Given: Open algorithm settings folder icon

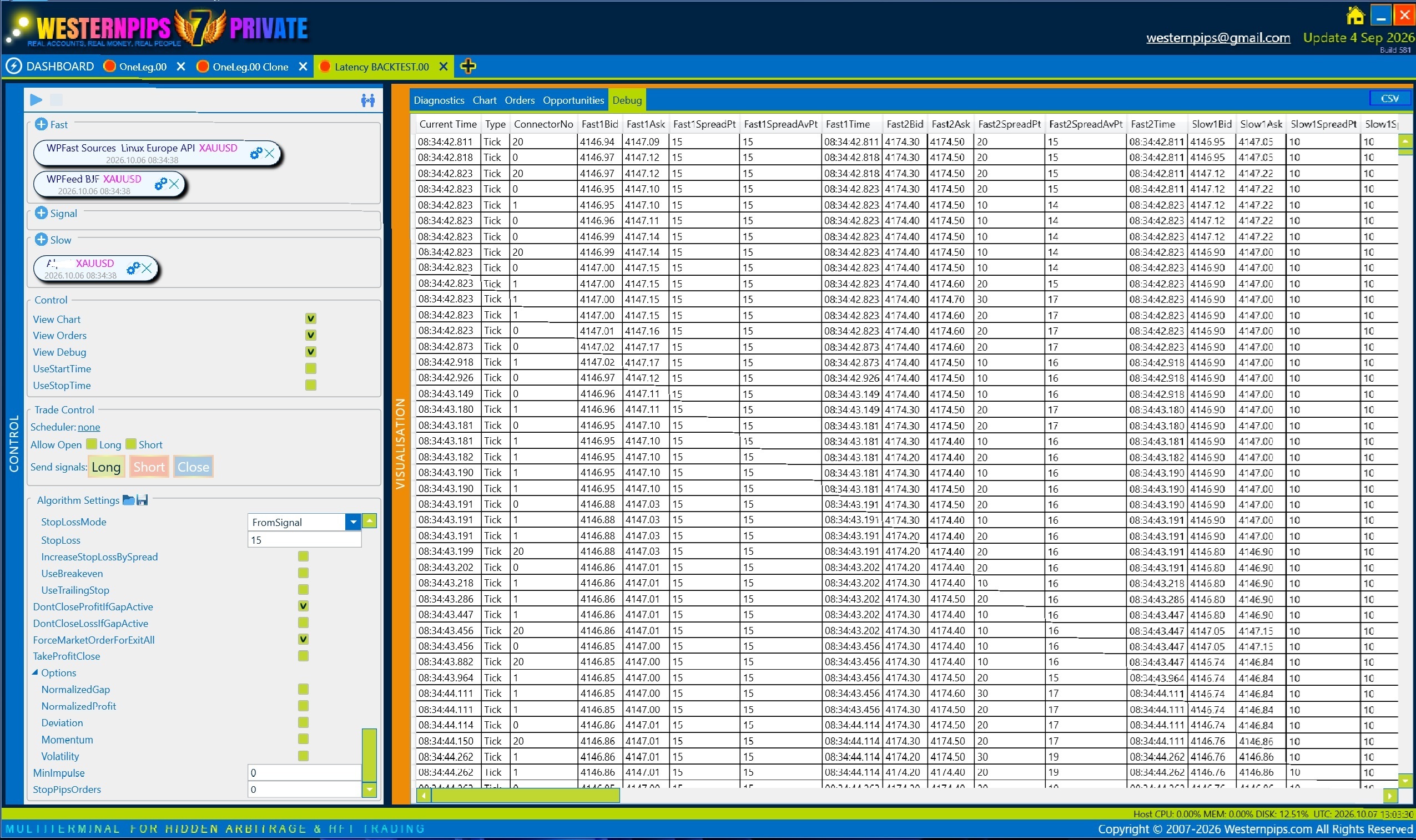Looking at the screenshot, I should [129, 500].
